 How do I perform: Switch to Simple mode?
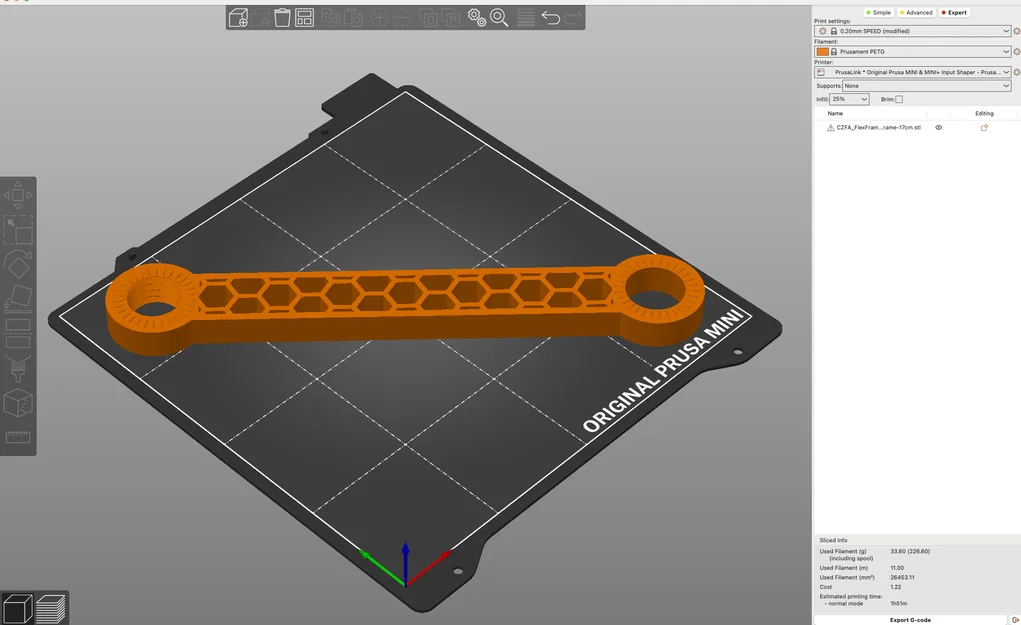[x=878, y=12]
